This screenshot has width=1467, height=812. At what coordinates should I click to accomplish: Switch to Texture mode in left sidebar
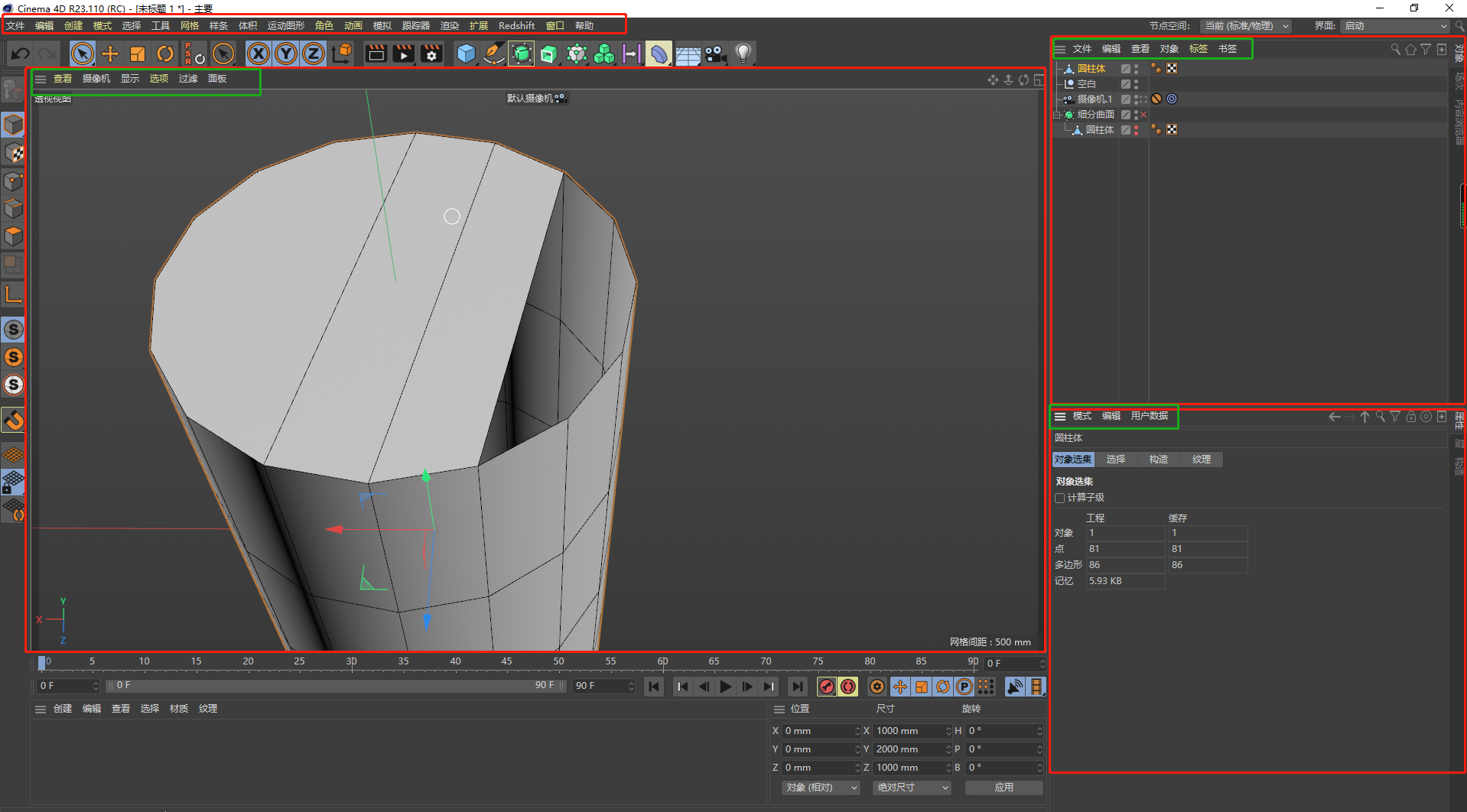[13, 152]
